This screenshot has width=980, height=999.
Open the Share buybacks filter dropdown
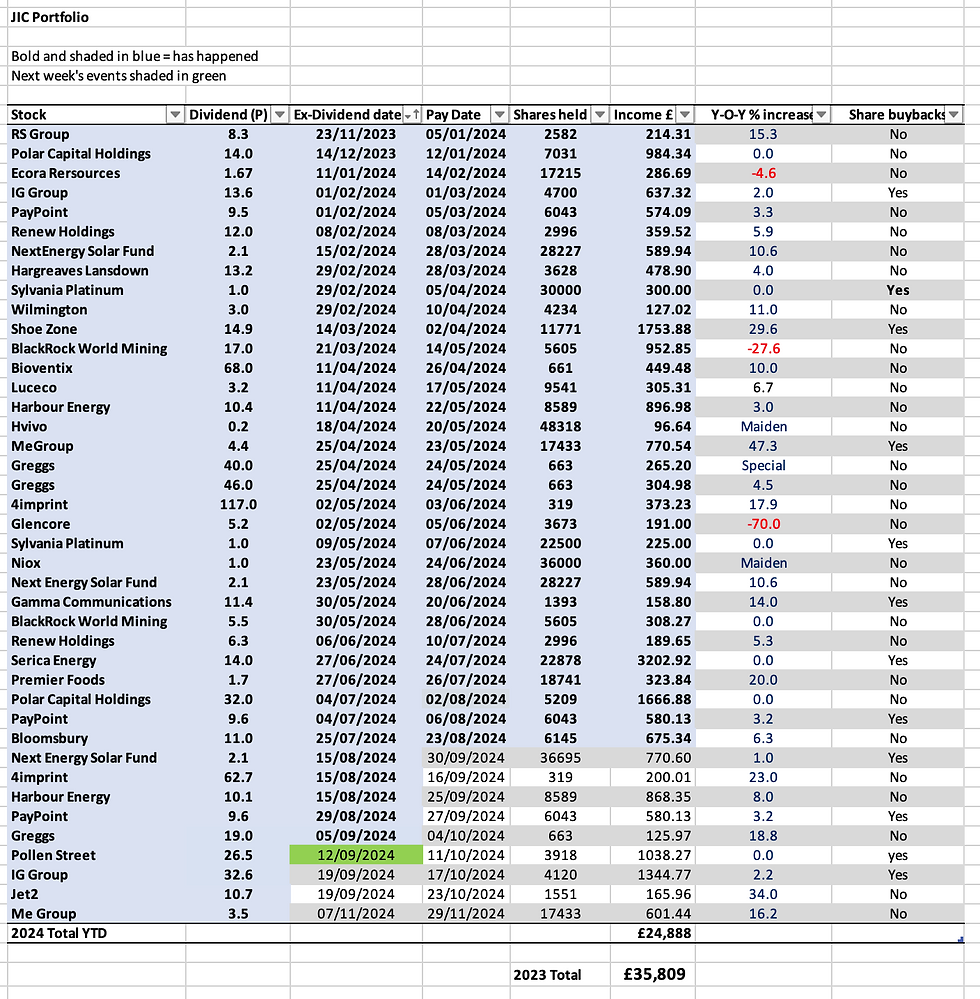(x=953, y=115)
